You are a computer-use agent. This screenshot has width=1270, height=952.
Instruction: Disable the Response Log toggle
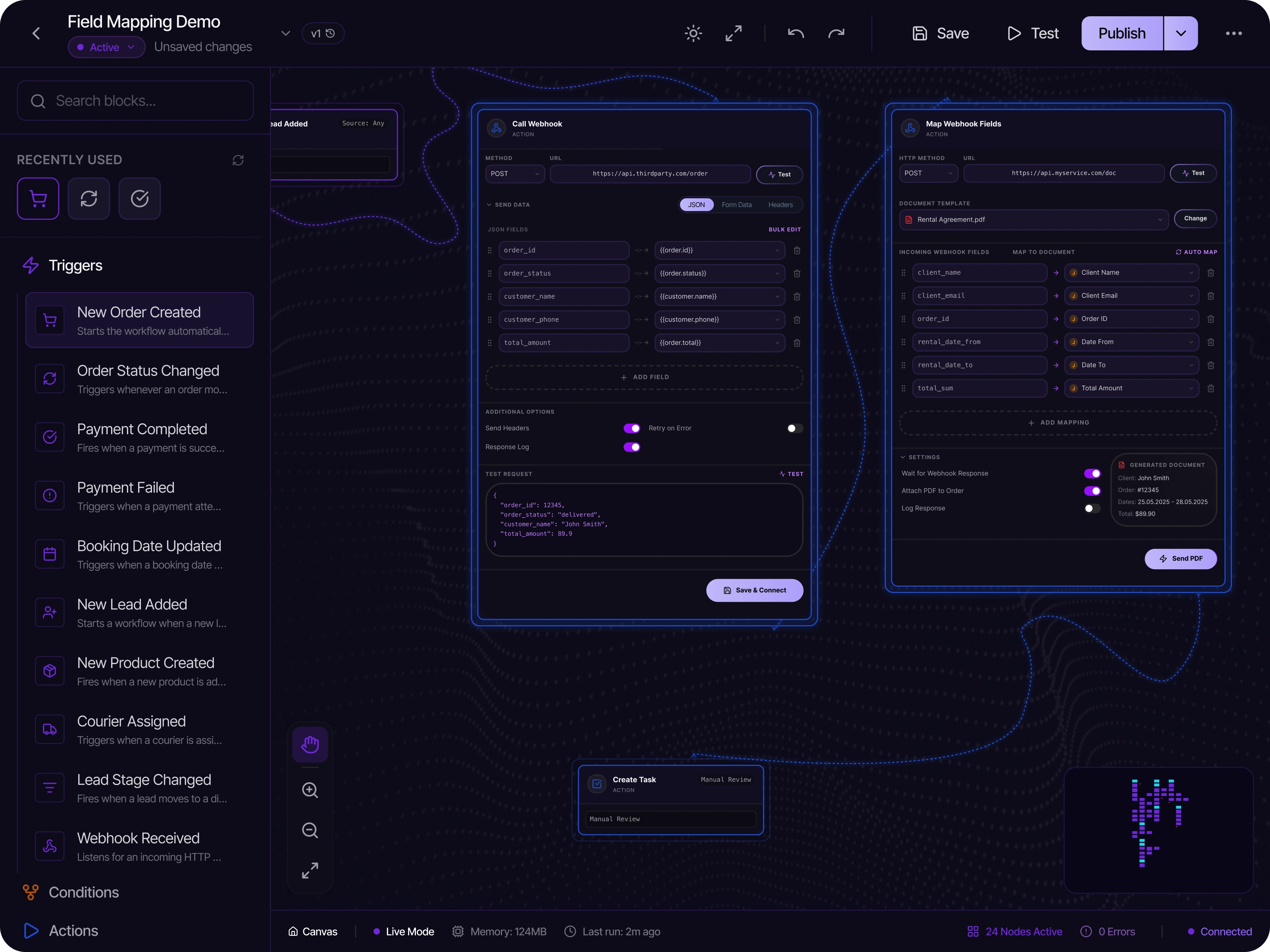631,447
